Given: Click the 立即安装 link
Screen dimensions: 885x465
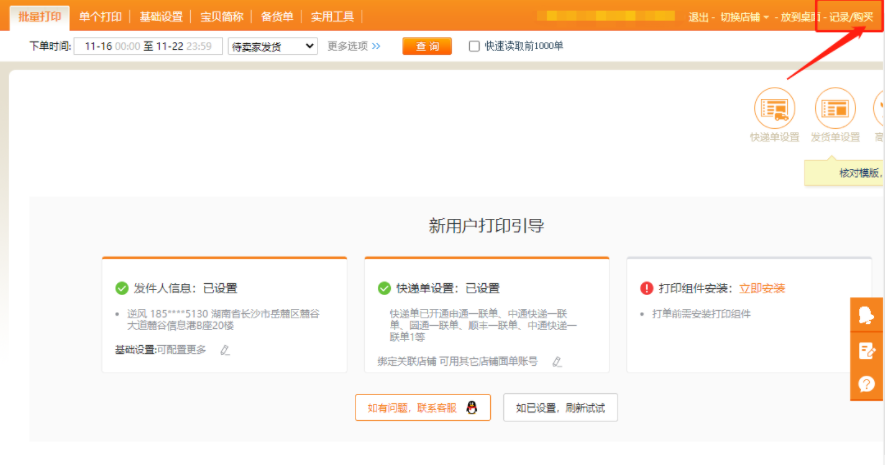Looking at the screenshot, I should click(x=762, y=288).
